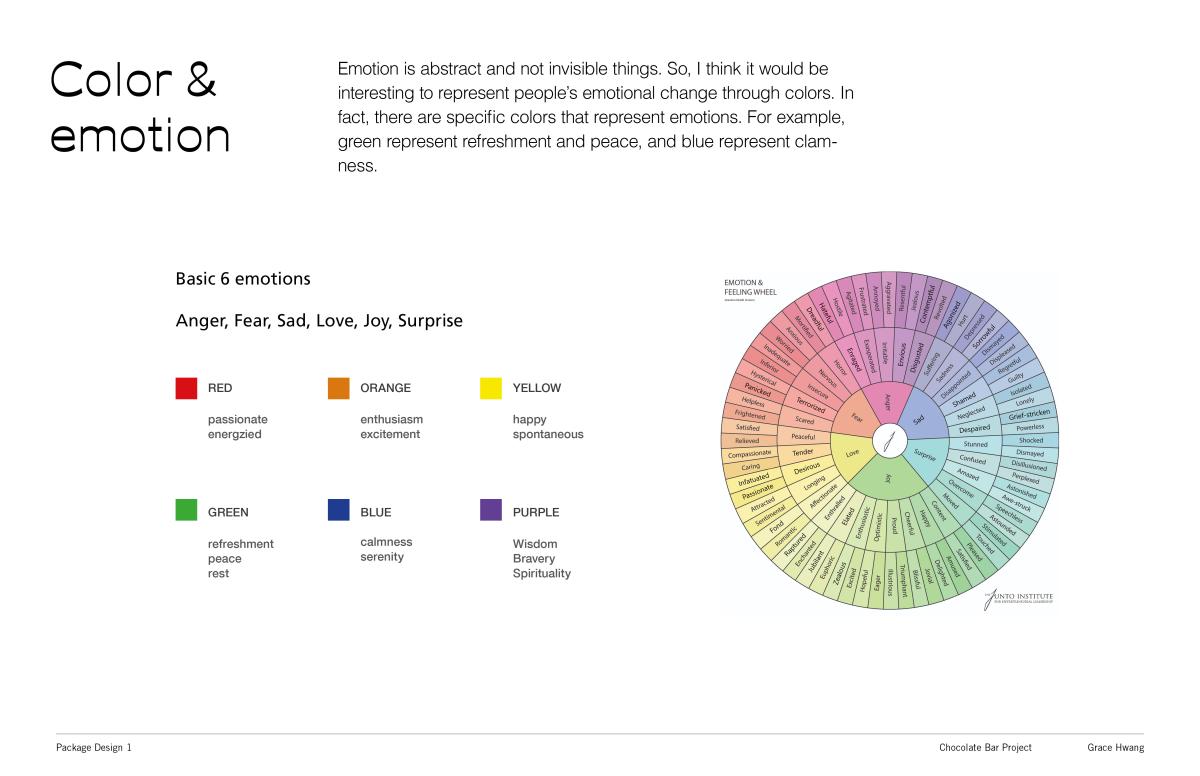Click the Joy segment of the wheel
This screenshot has height=776, width=1200.
(887, 479)
